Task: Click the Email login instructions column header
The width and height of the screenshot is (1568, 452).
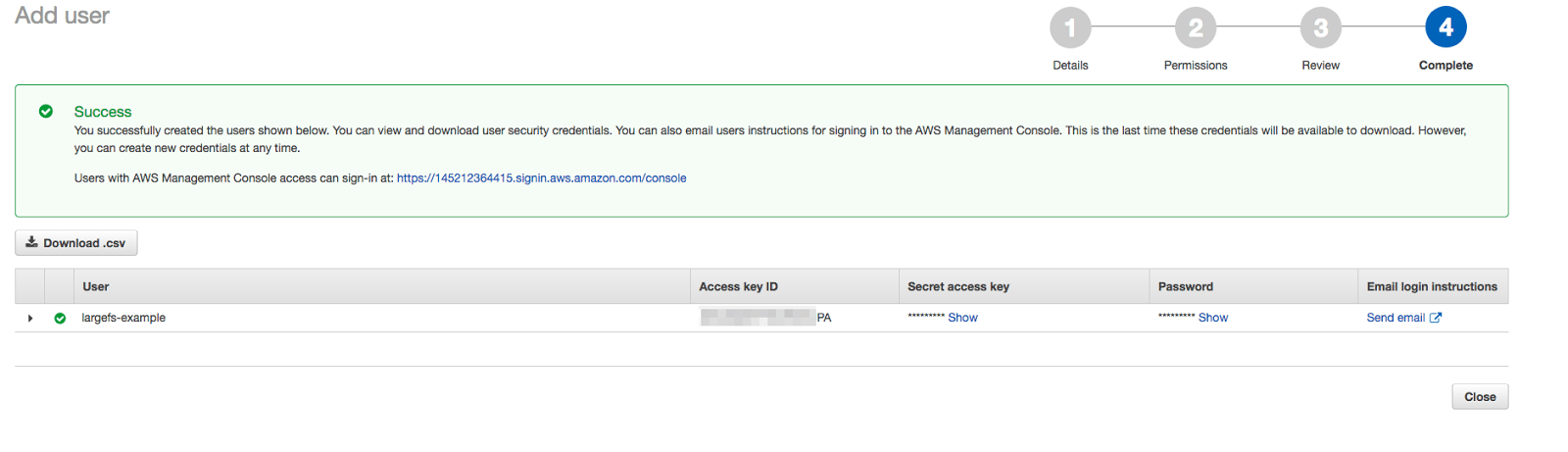Action: point(1431,287)
